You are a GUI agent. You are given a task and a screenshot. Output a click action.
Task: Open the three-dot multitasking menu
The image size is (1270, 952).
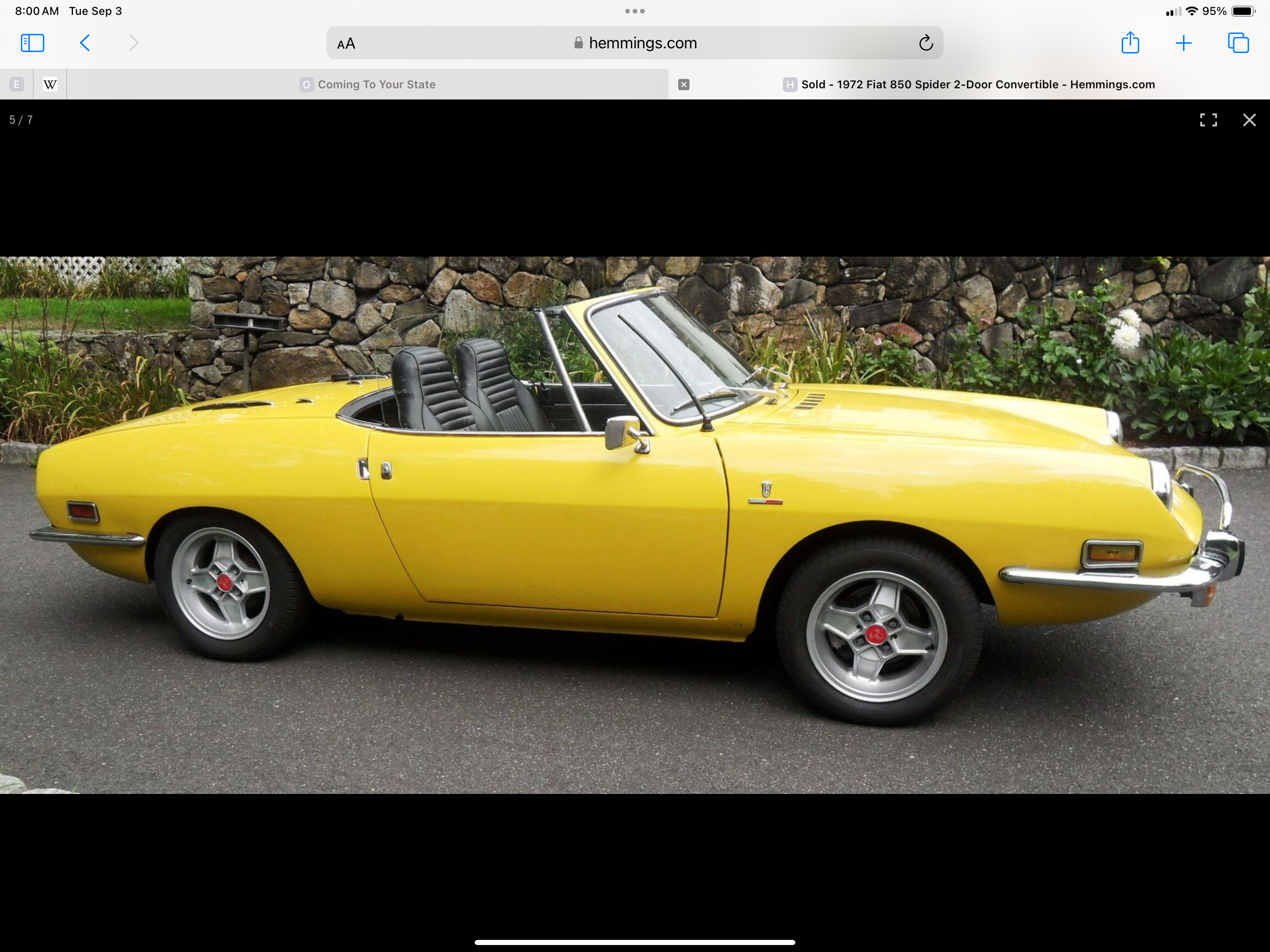635,11
